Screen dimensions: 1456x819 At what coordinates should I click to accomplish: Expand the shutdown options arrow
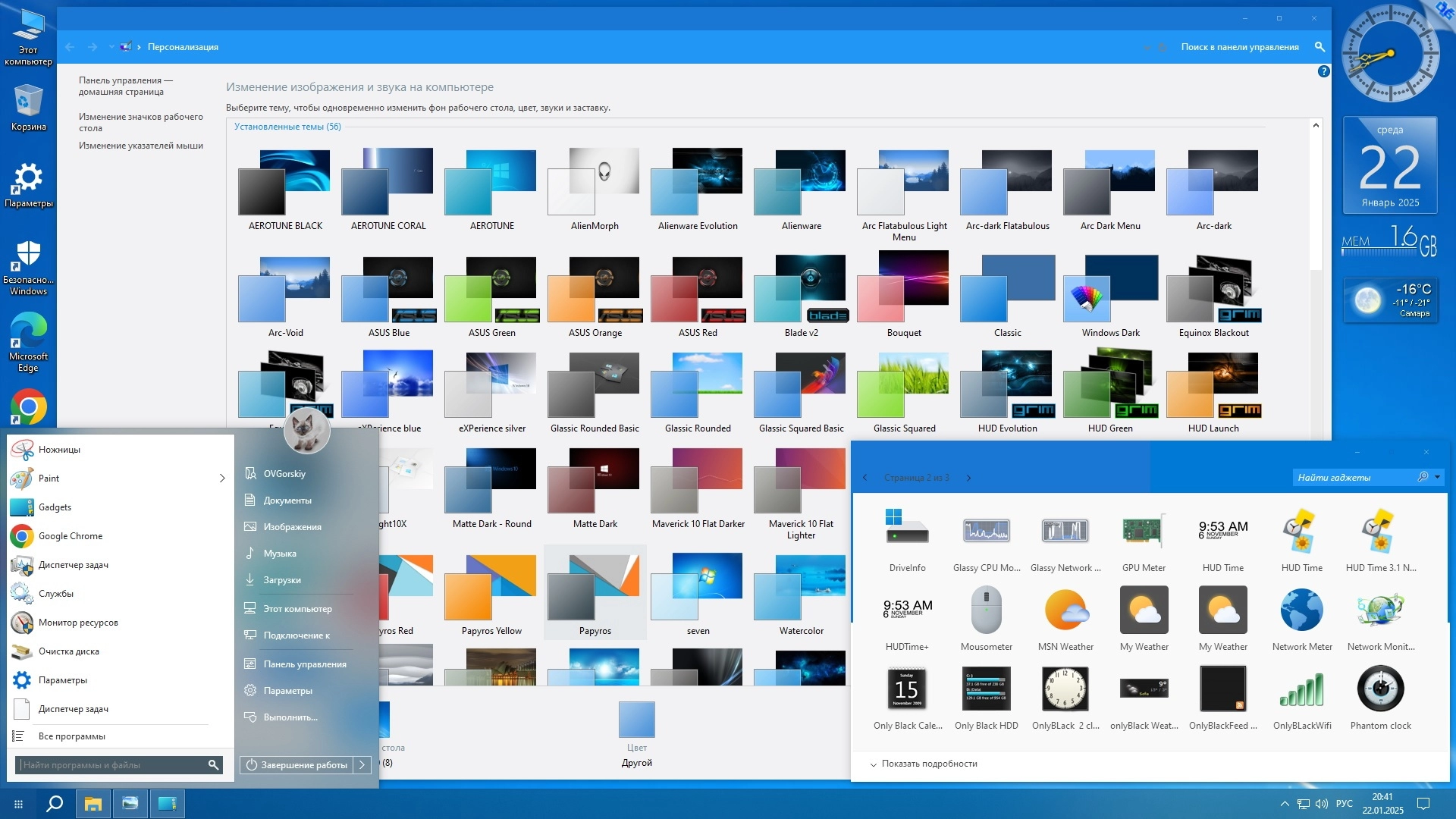pos(362,765)
